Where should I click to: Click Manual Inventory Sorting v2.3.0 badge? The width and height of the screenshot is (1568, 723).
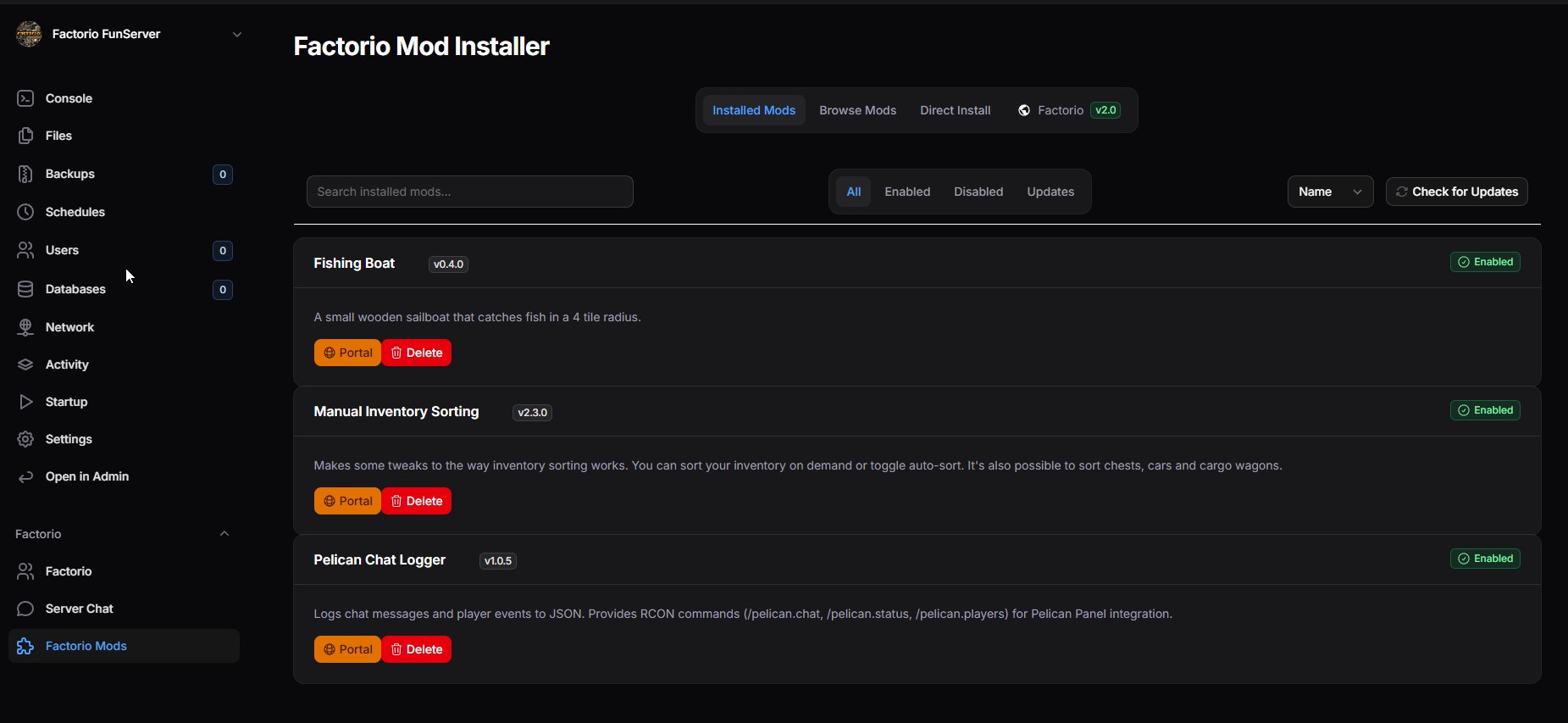(532, 413)
